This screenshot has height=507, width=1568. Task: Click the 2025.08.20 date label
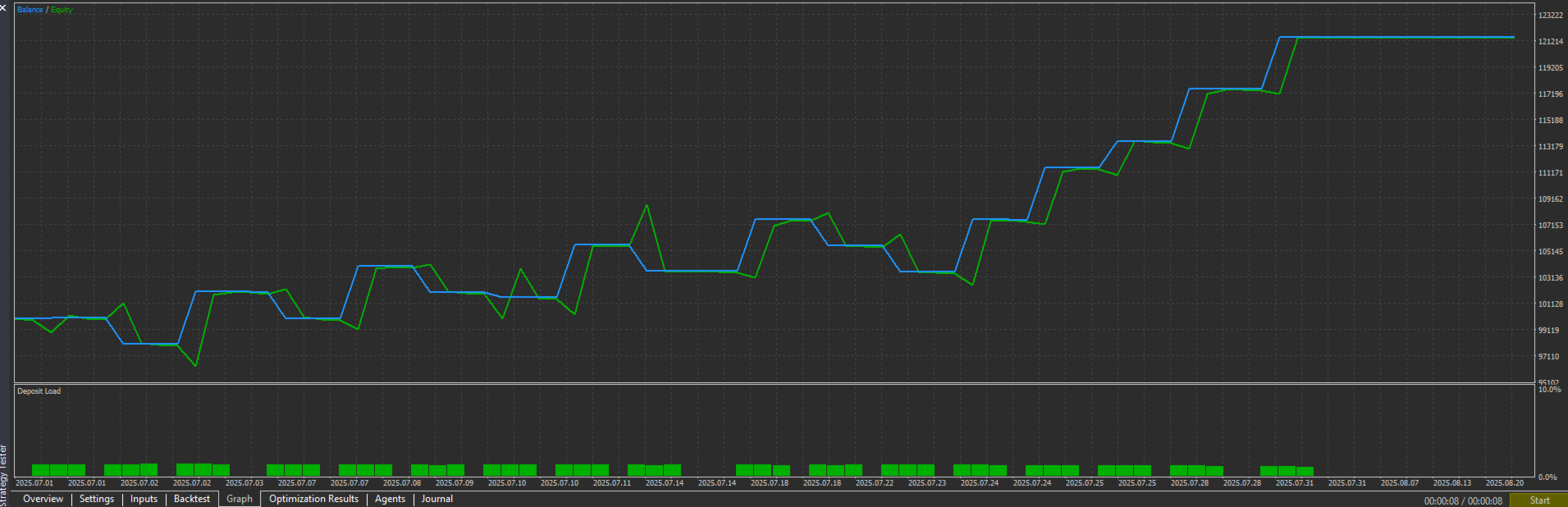1505,483
